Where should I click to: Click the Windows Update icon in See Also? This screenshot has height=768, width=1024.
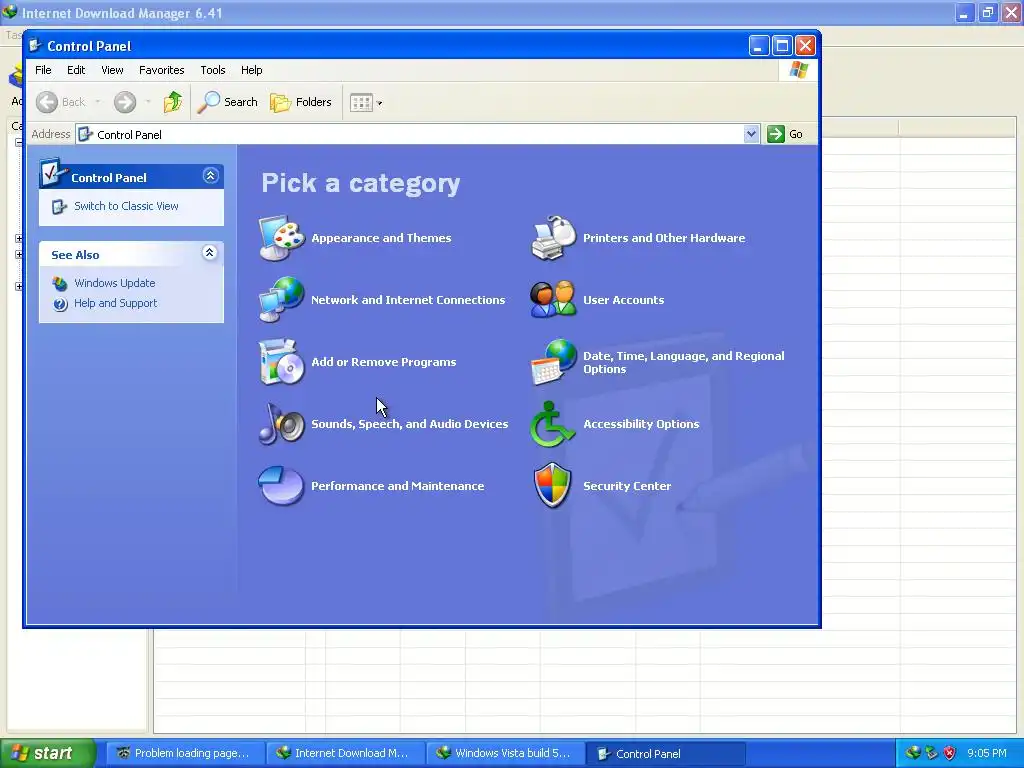pos(60,283)
